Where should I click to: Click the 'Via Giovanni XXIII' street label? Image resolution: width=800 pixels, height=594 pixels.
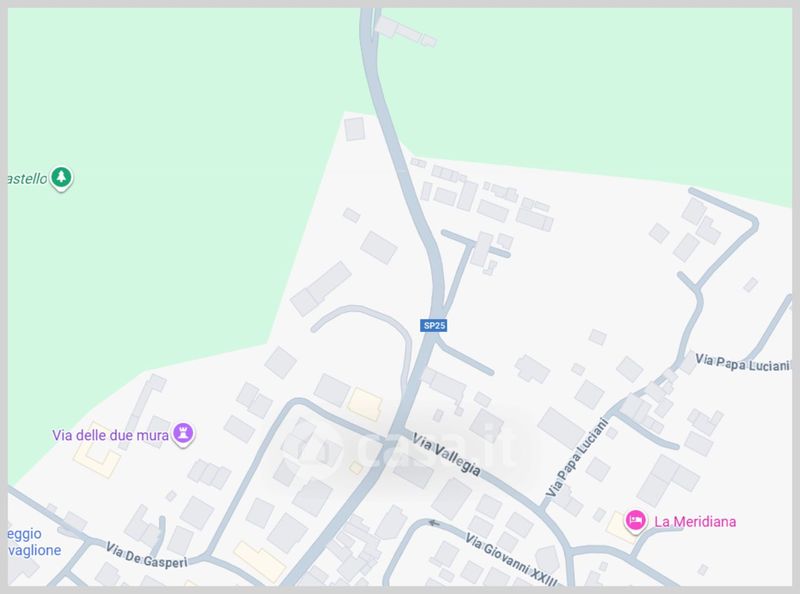(x=511, y=559)
